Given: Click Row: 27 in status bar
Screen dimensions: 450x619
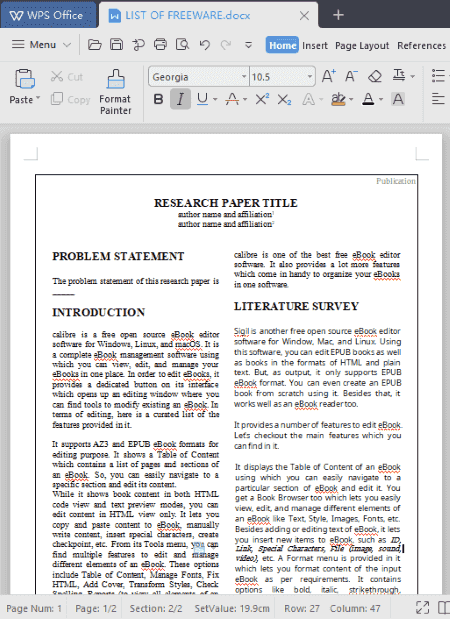Looking at the screenshot, I should click(302, 608).
